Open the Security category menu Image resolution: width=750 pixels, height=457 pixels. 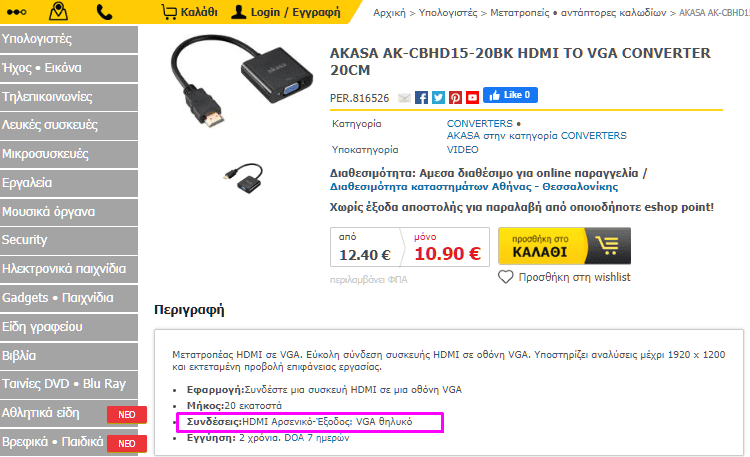pyautogui.click(x=69, y=240)
